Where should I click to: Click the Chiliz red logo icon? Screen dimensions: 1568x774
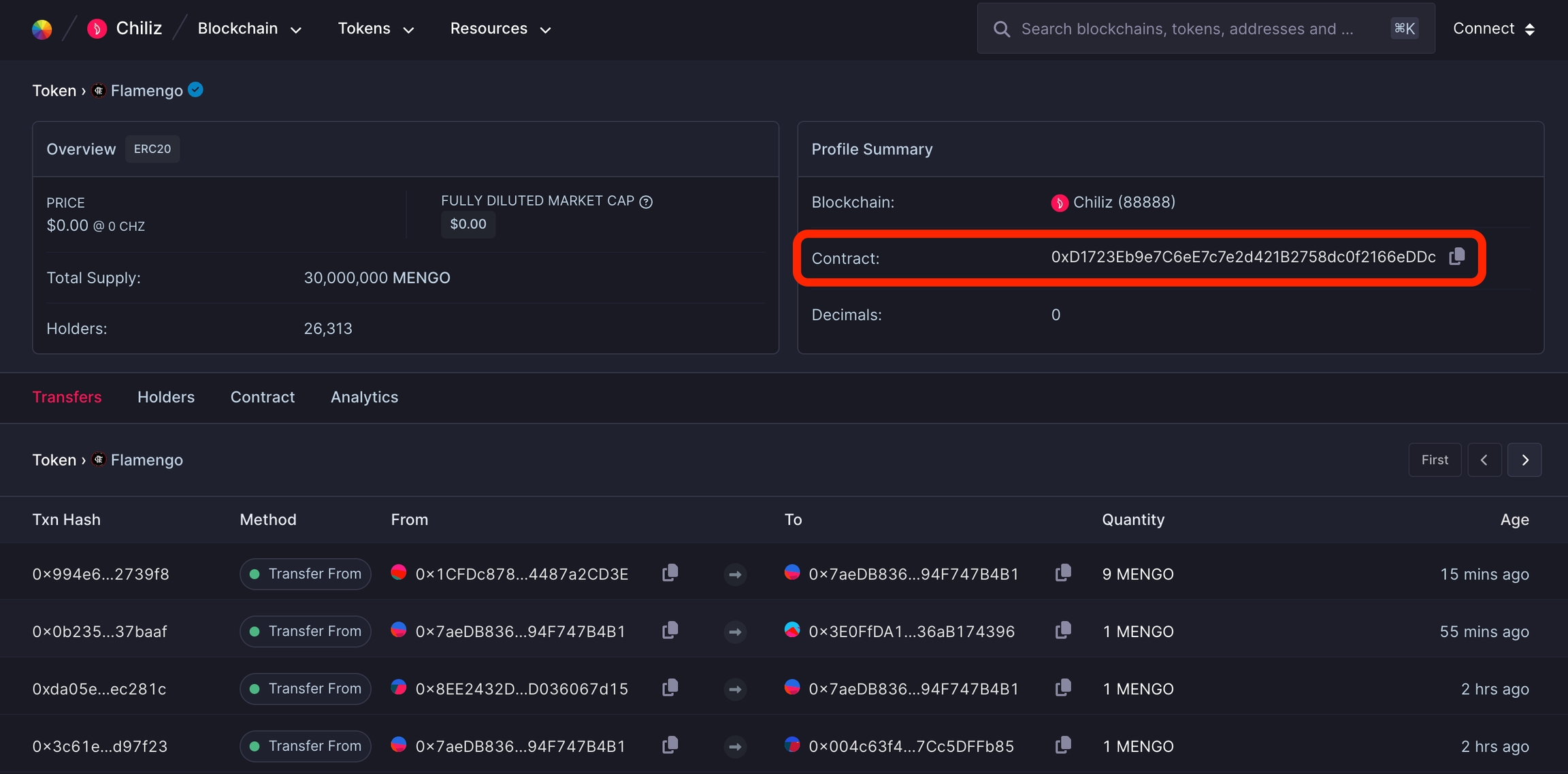coord(97,29)
